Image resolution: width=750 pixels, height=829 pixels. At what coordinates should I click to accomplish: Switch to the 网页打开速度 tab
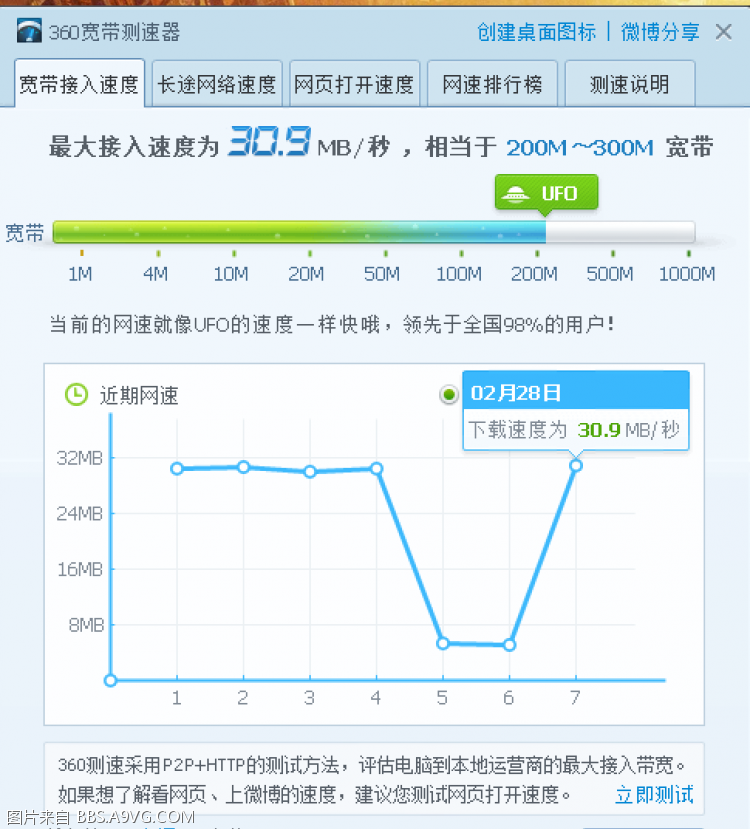pos(354,84)
